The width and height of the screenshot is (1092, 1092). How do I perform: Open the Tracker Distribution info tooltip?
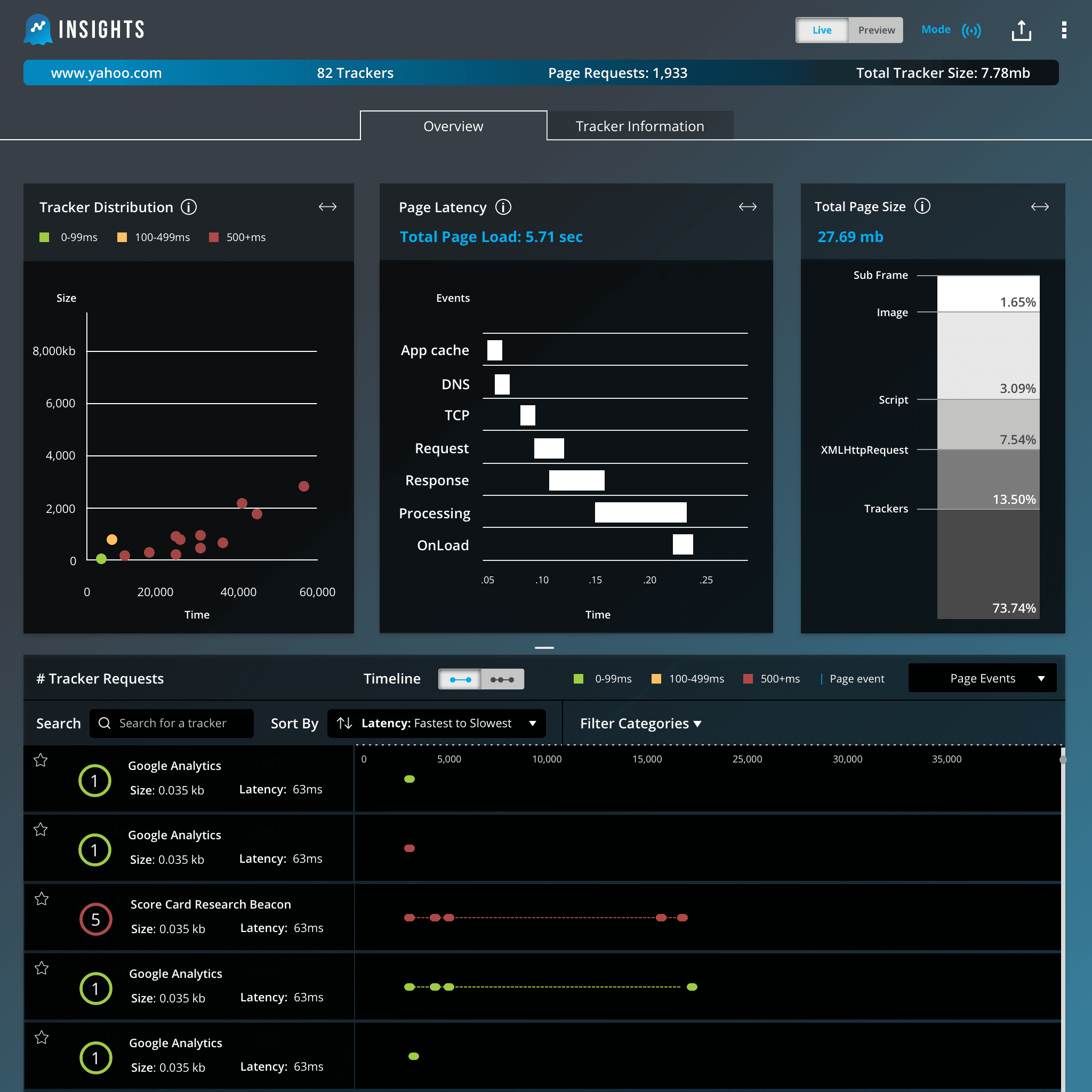point(189,207)
